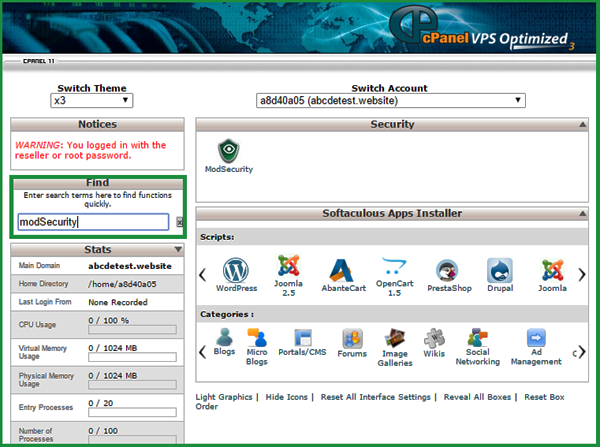Image resolution: width=600 pixels, height=447 pixels.
Task: Click the cPanel VPS Optimized logo
Action: [481, 28]
